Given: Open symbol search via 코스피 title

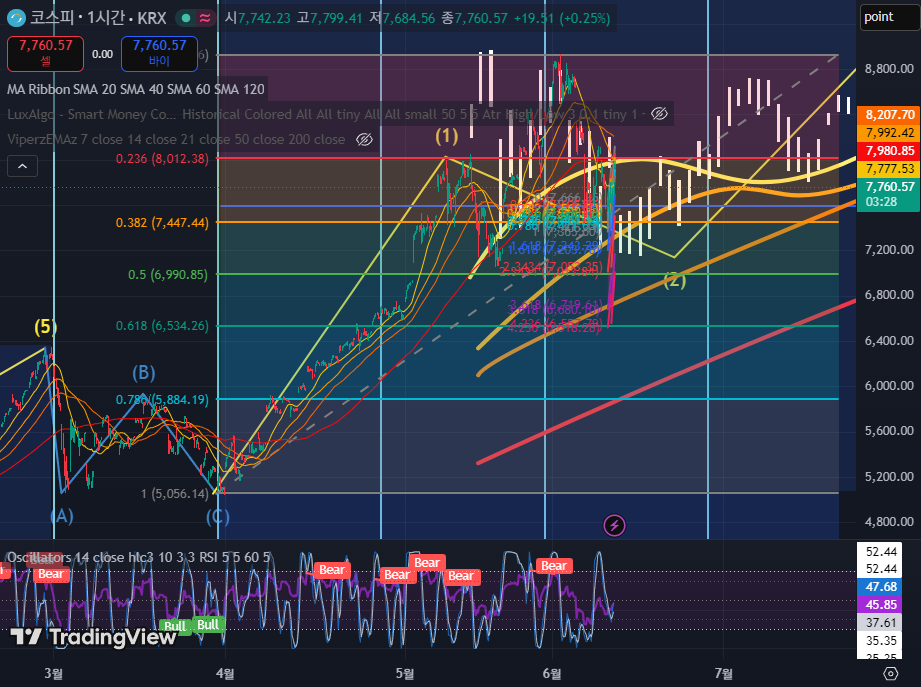Looking at the screenshot, I should tap(98, 18).
